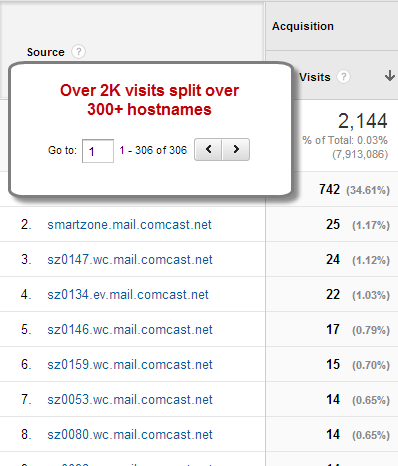Viewport: 398px width, 466px height.
Task: Click the Source help question mark icon
Action: tap(78, 52)
